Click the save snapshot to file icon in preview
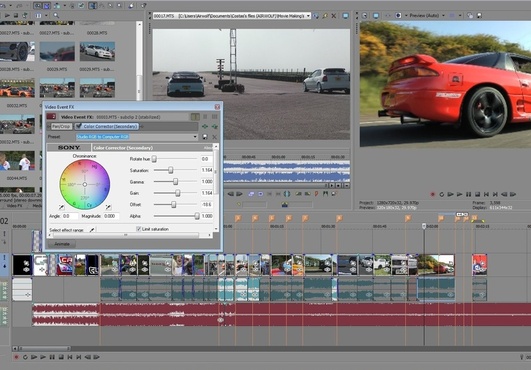 [x=479, y=16]
